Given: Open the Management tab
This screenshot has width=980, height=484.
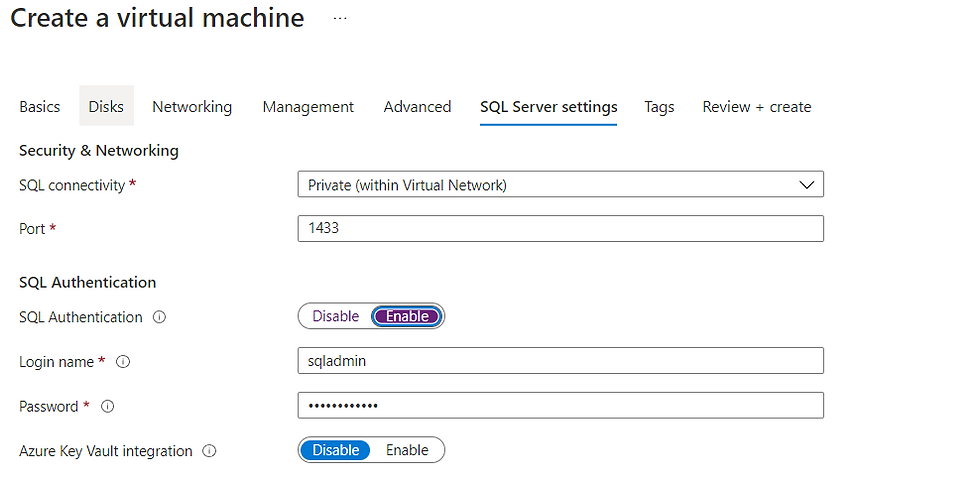Looking at the screenshot, I should tap(308, 107).
